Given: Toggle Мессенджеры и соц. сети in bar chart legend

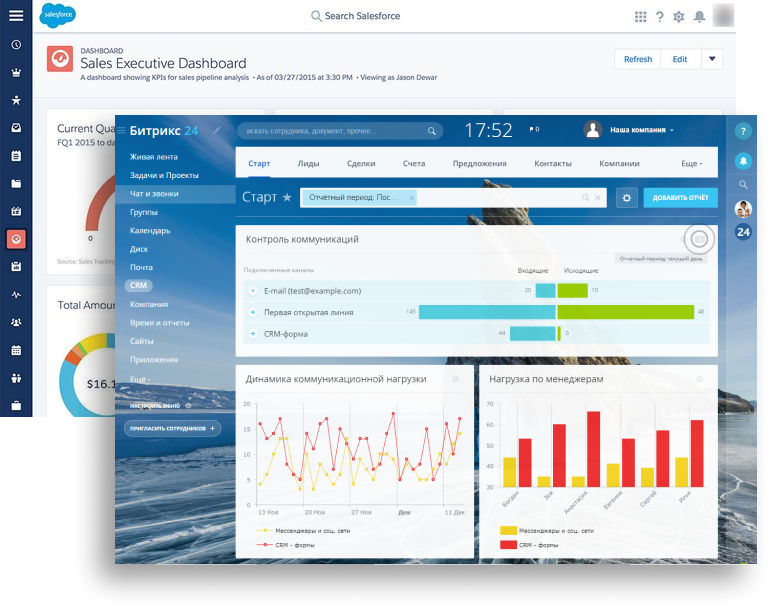Looking at the screenshot, I should coord(547,531).
